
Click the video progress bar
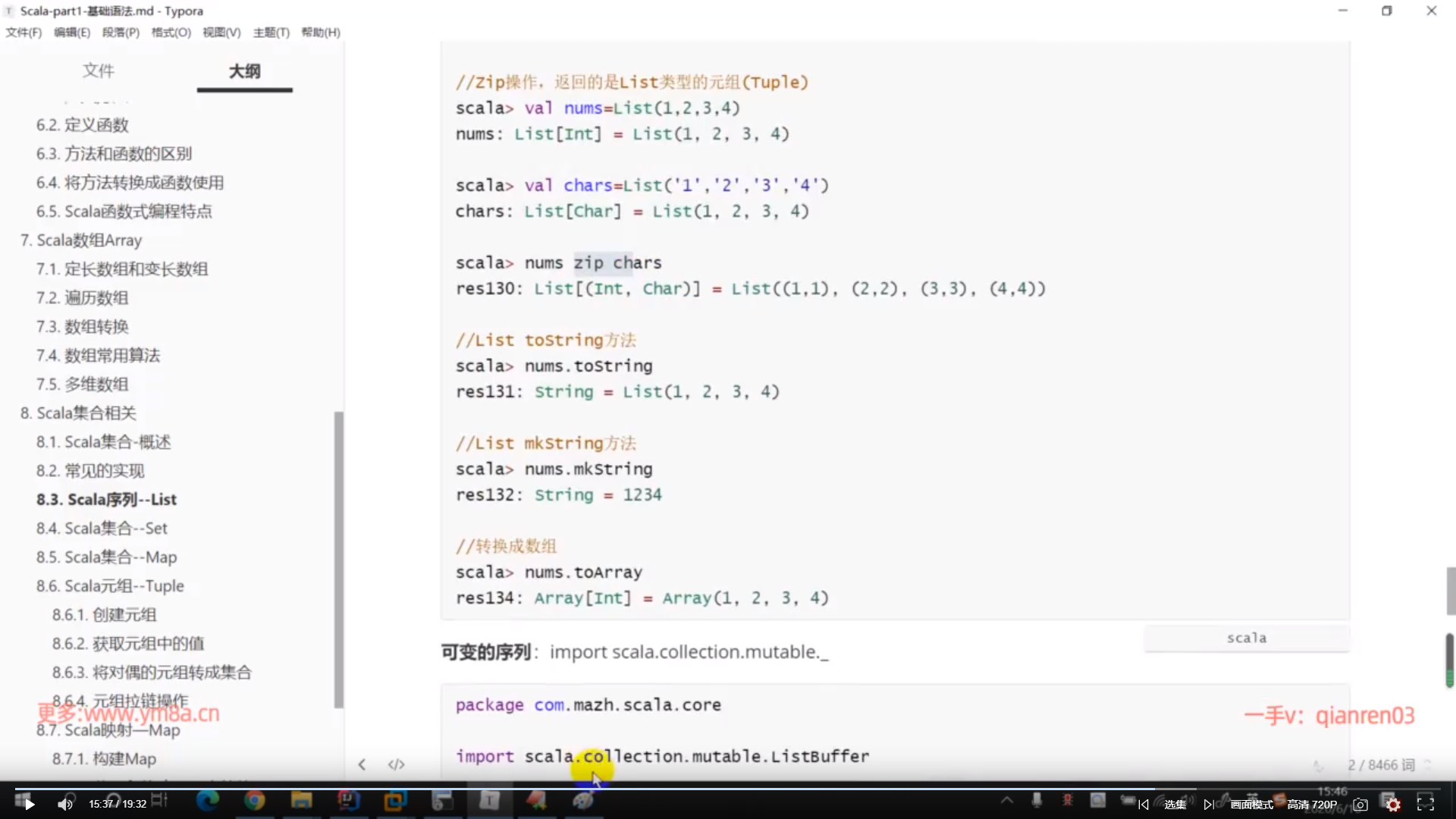tap(728, 789)
